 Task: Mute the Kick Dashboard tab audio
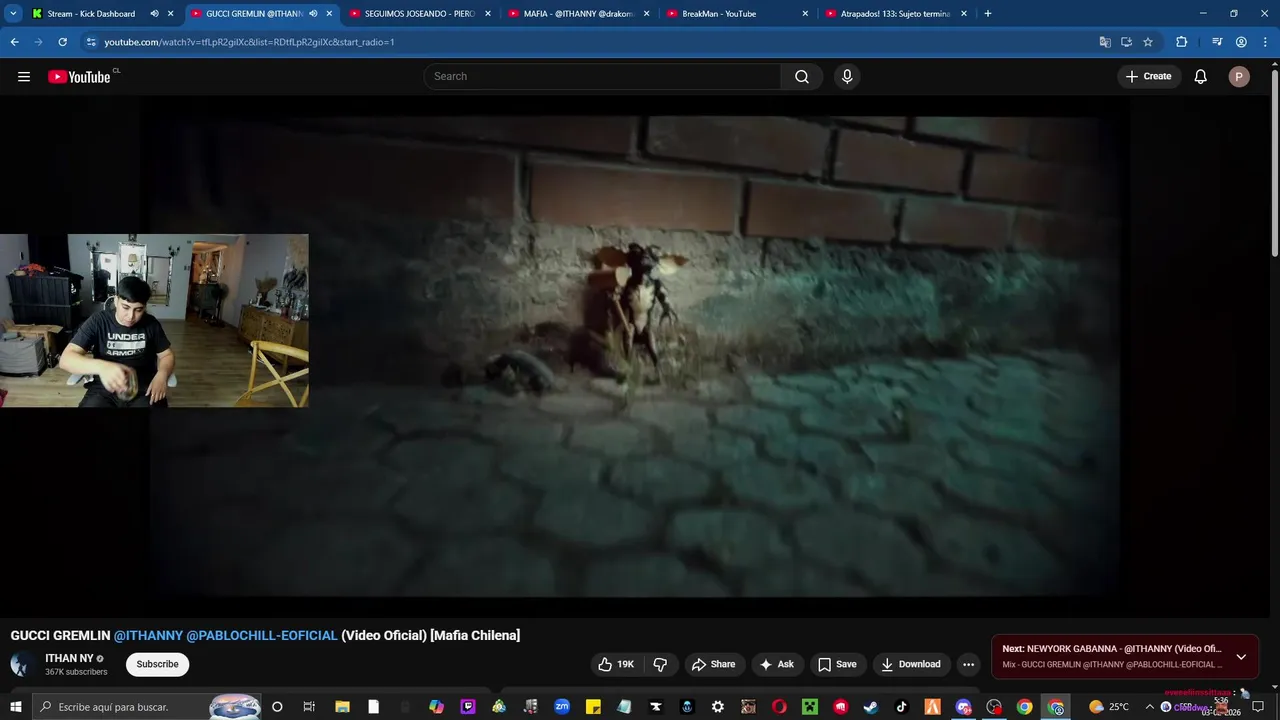click(x=155, y=14)
